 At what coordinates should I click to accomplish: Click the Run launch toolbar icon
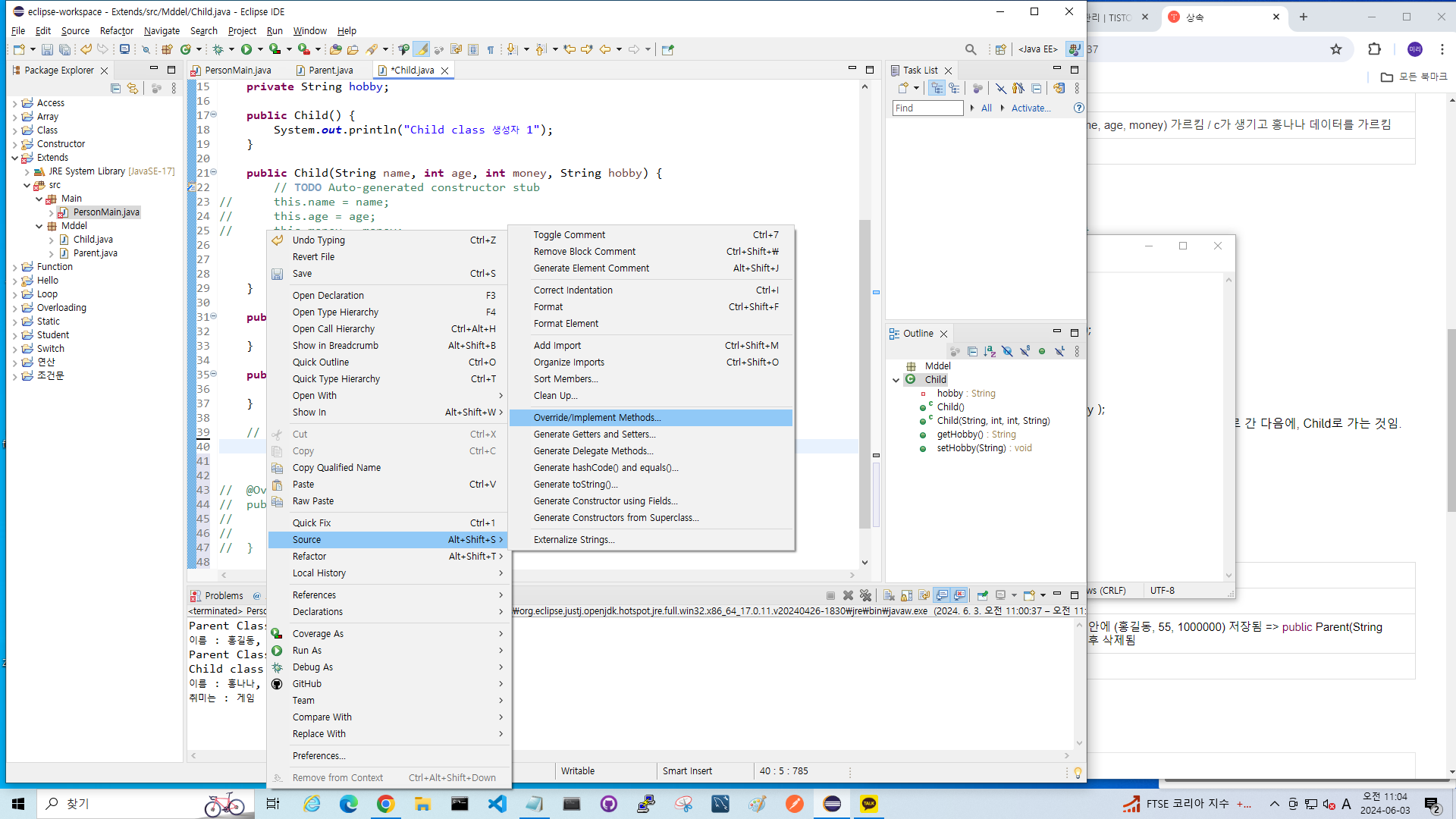[246, 49]
